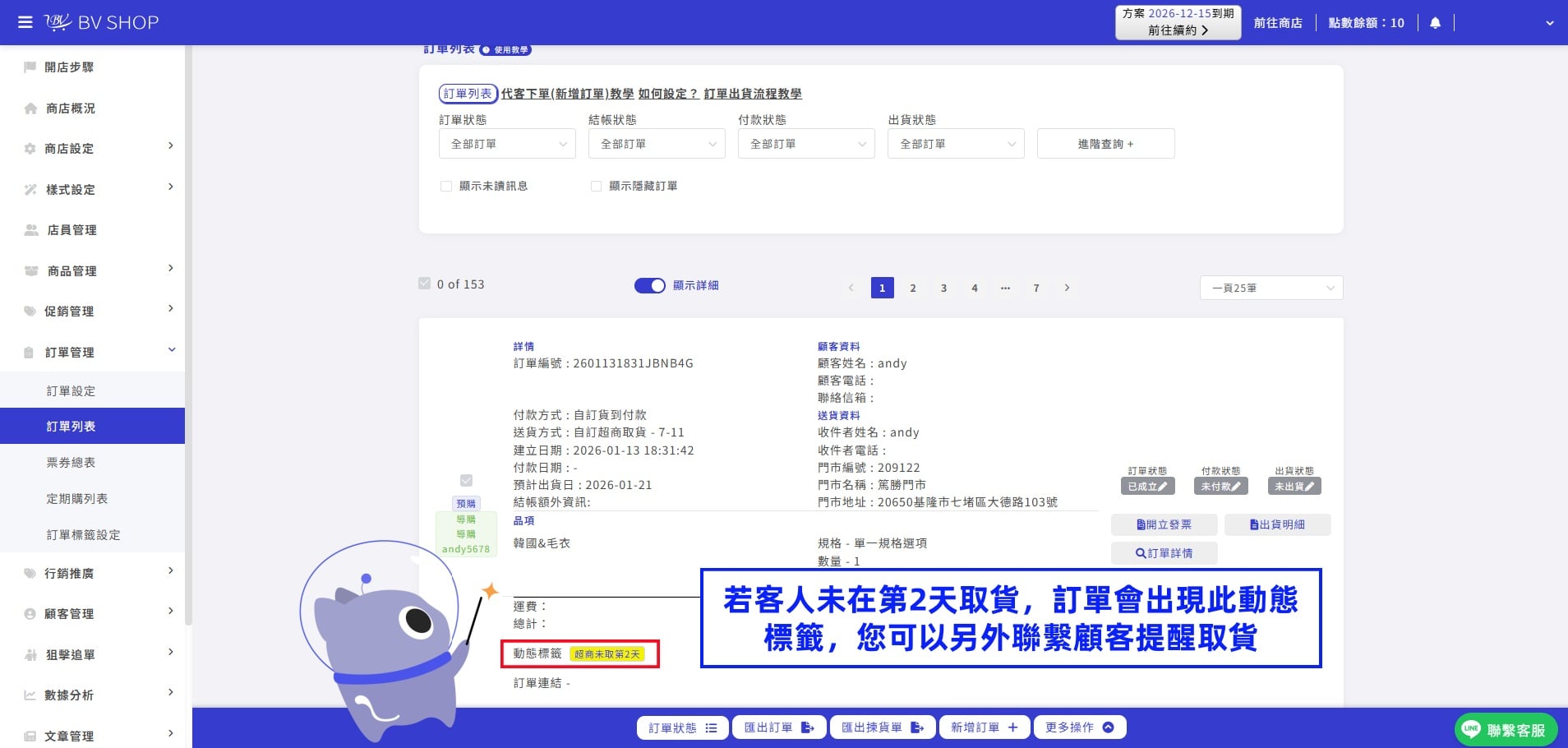Expand 商品管理 sidebar section
Image resolution: width=1568 pixels, height=748 pixels.
point(92,270)
